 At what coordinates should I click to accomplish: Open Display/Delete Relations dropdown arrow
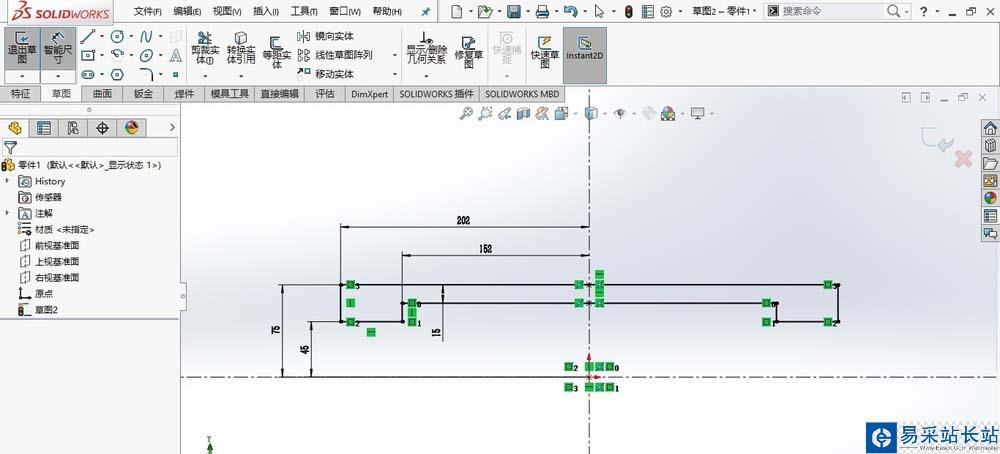tap(427, 75)
